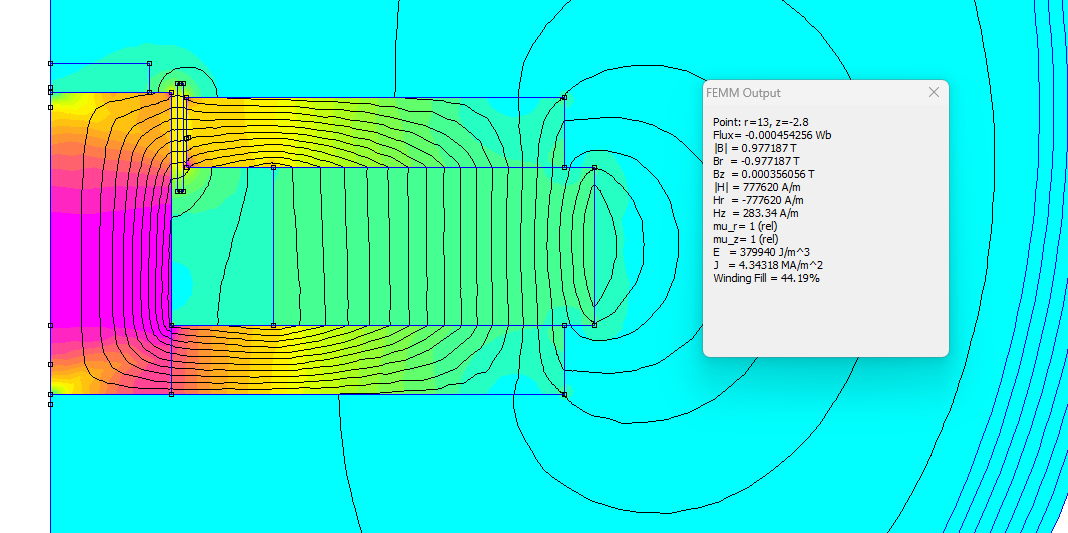Select the 'Hr = -777620 A/m' line
This screenshot has width=1068, height=533.
[758, 200]
